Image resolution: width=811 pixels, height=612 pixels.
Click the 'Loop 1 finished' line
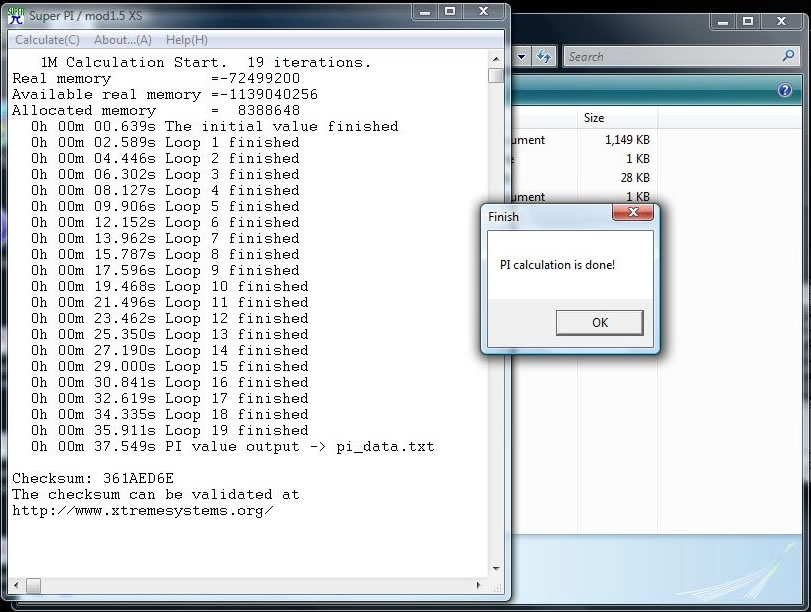[165, 143]
